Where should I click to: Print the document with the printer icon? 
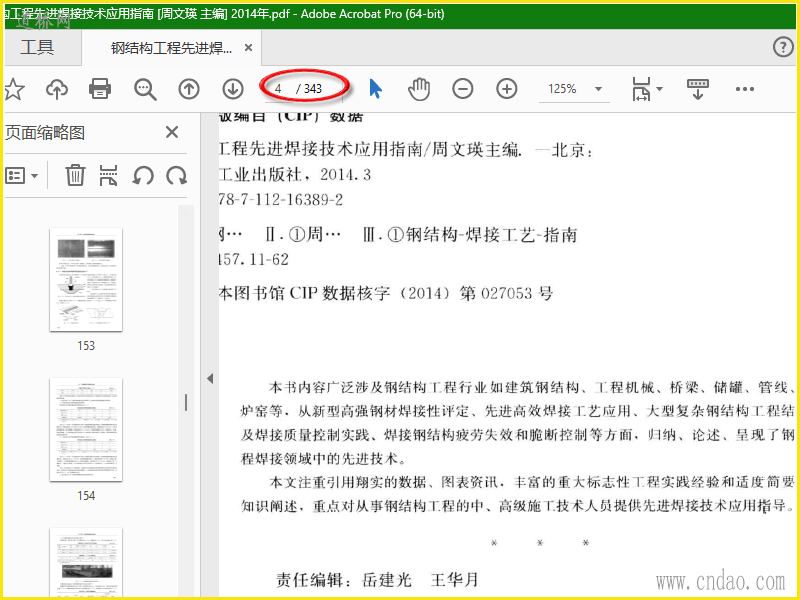[100, 89]
